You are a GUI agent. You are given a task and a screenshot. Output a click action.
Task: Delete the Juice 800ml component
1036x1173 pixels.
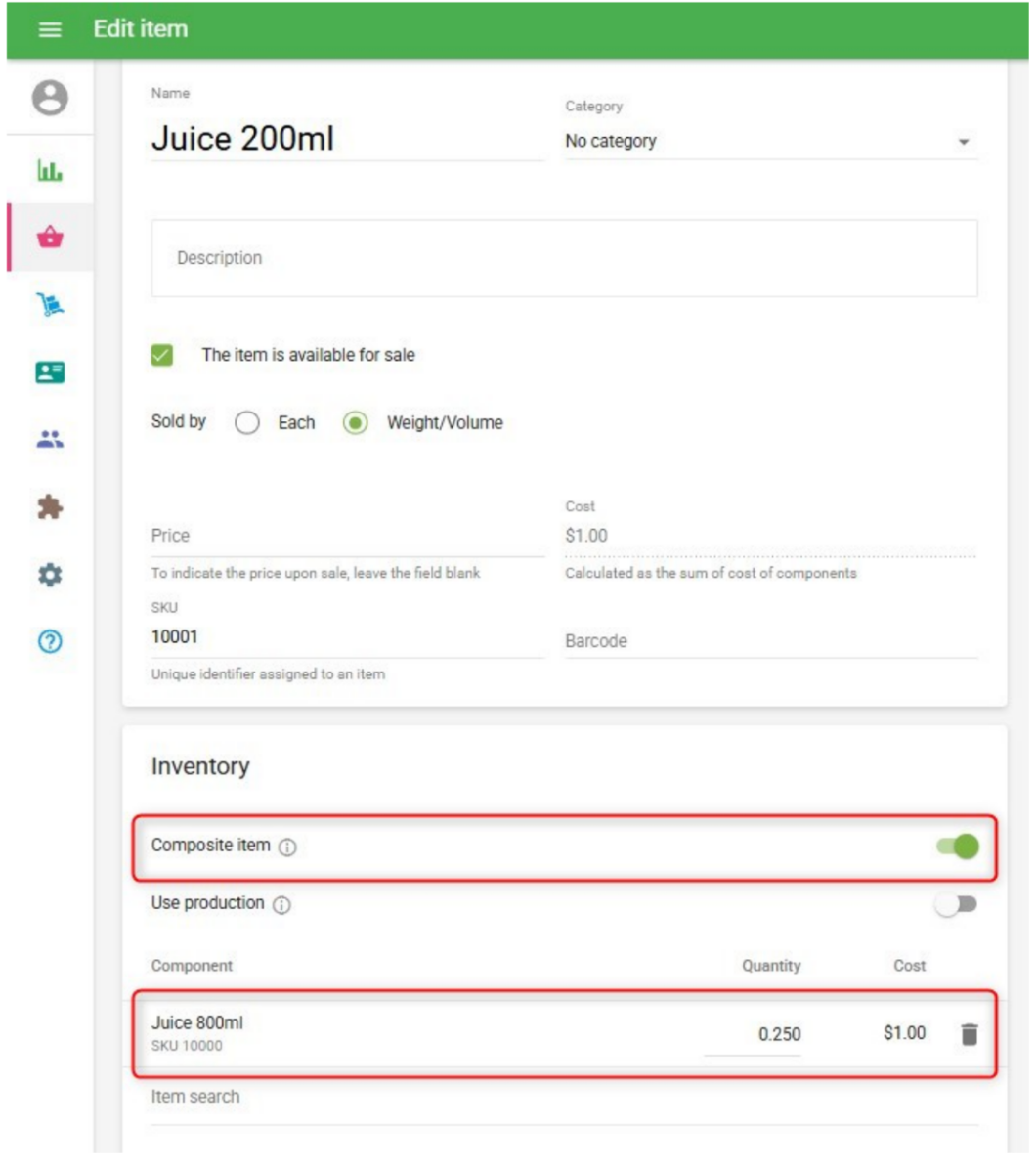coord(969,1034)
